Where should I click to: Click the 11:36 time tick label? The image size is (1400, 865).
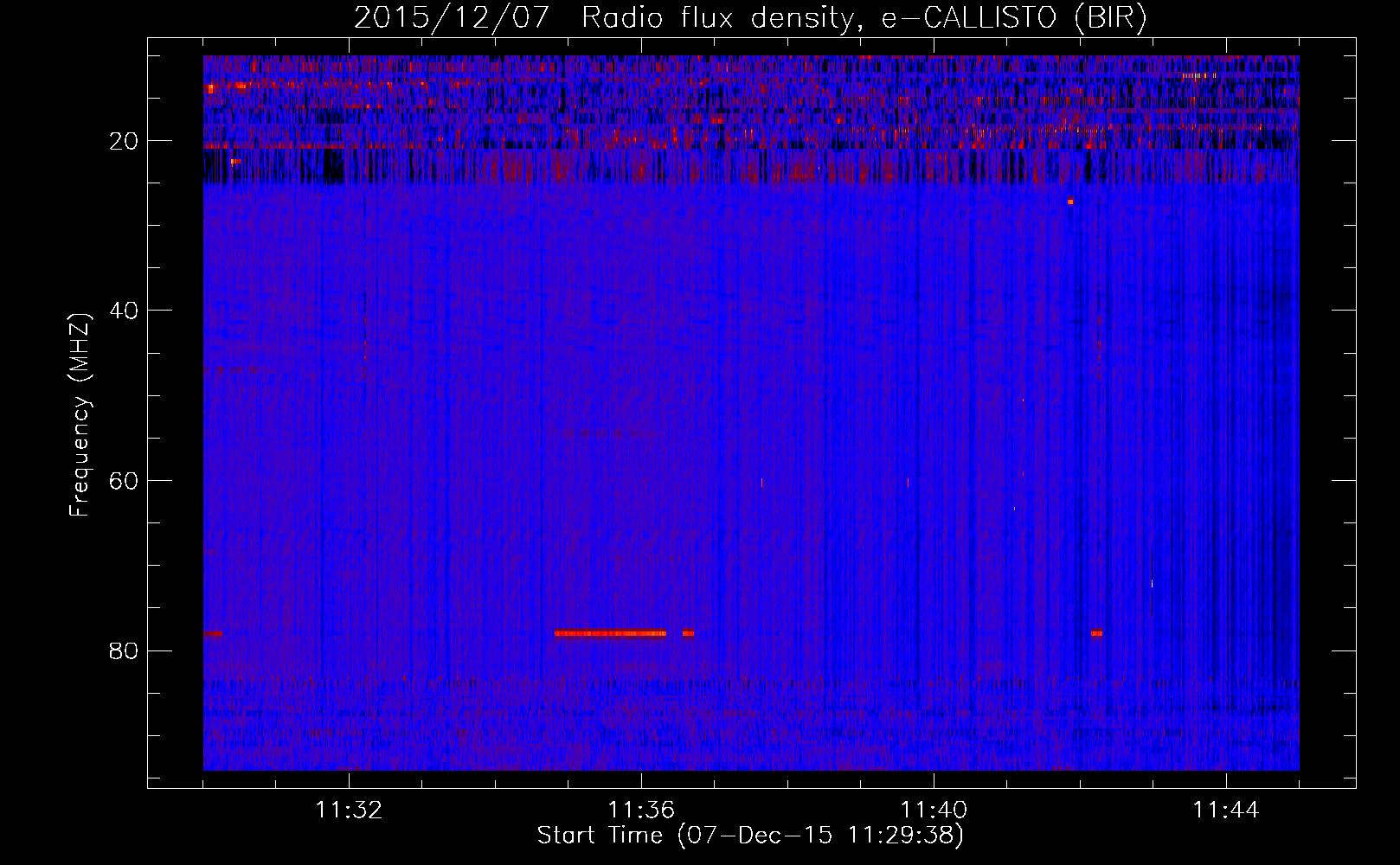coord(641,811)
